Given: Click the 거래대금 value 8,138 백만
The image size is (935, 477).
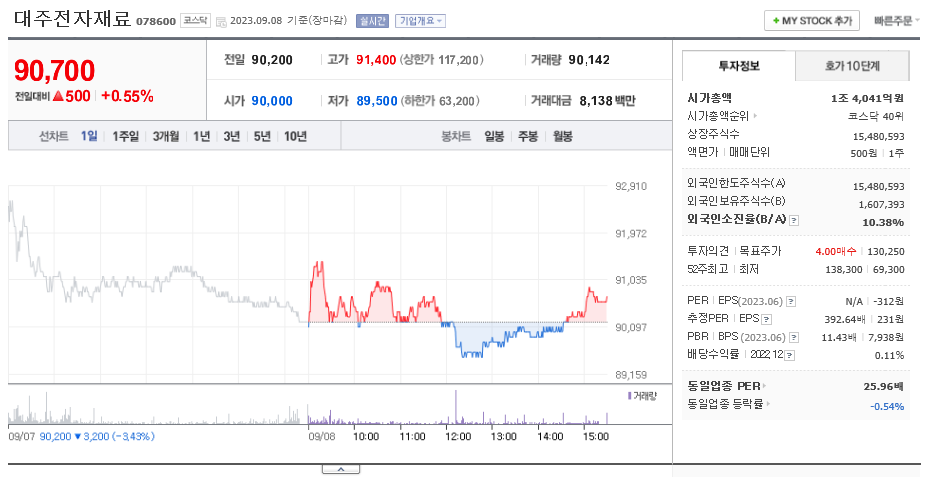Looking at the screenshot, I should (607, 101).
